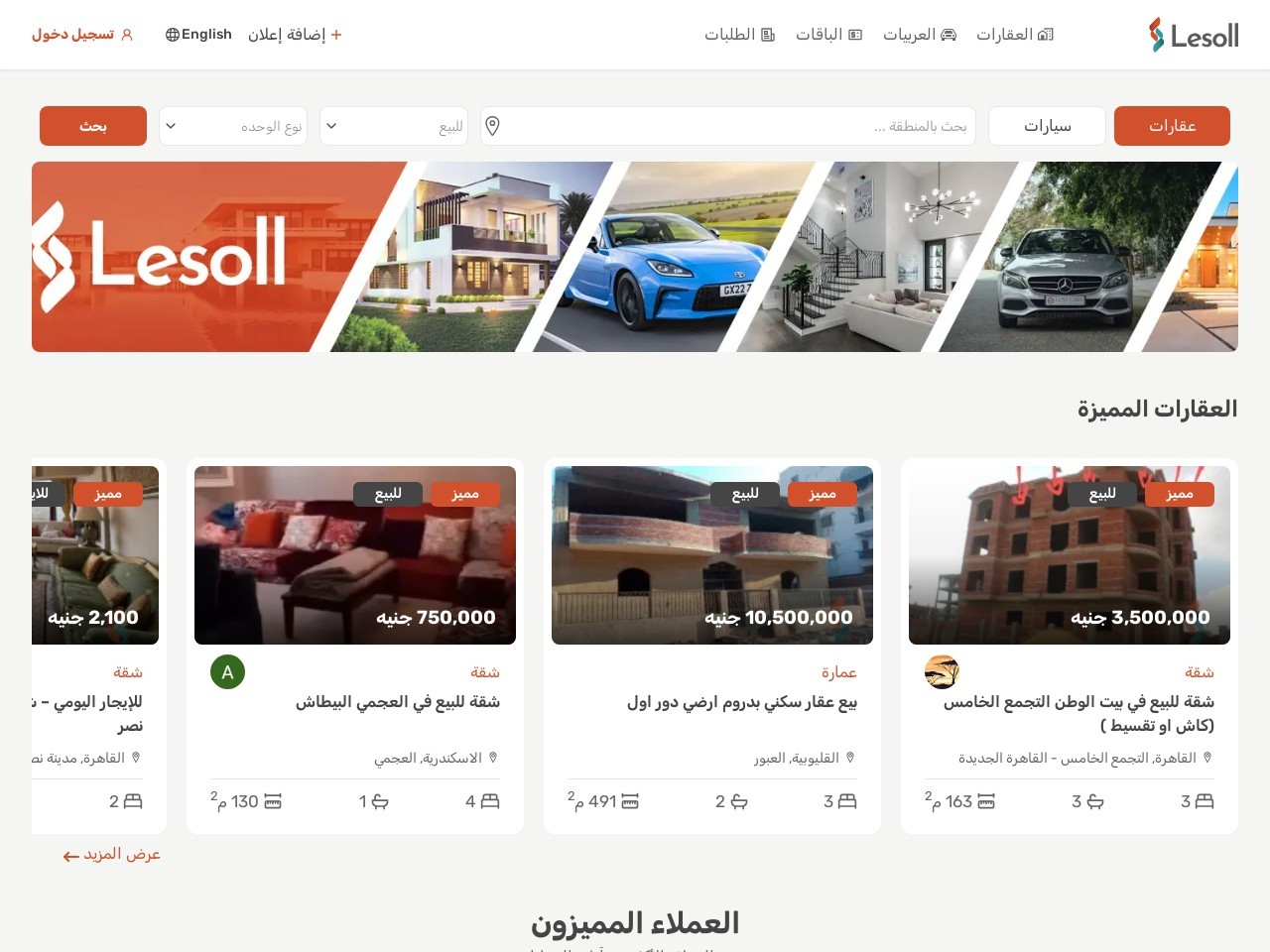Screen dimensions: 1270x952
Task: Click the round seller avatar on first listing
Action: [942, 672]
